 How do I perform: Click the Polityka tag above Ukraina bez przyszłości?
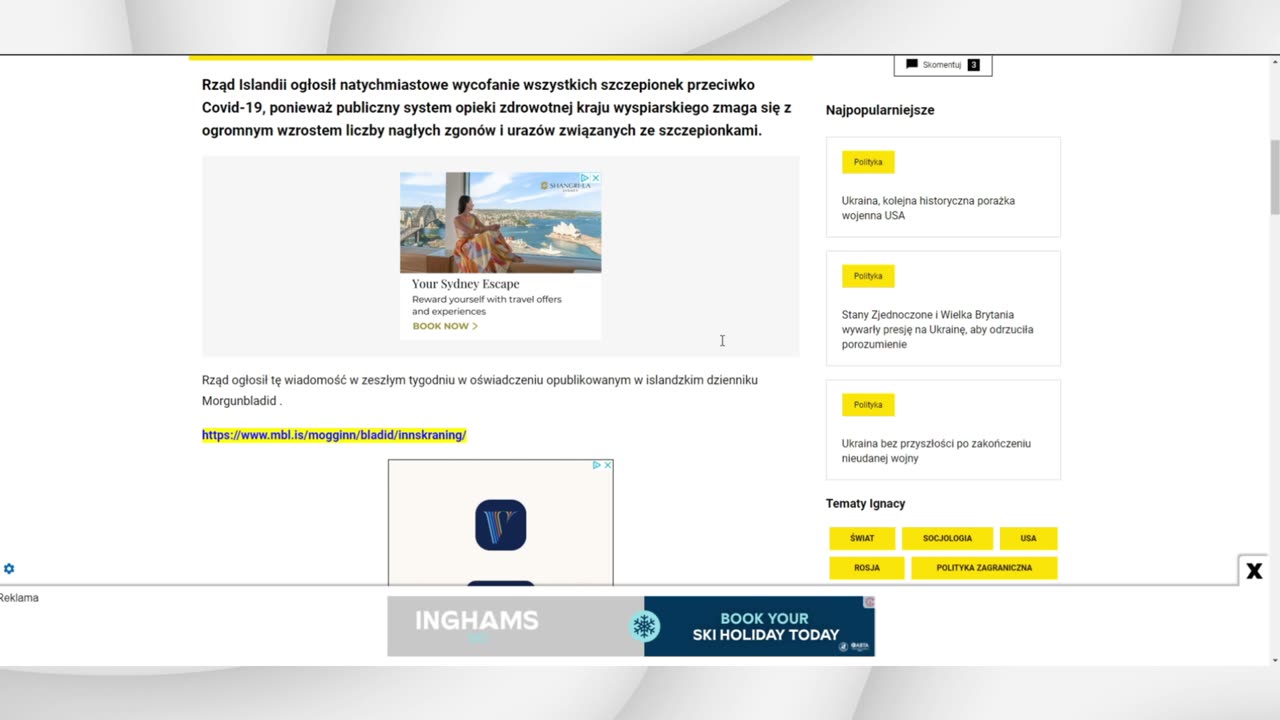[868, 405]
